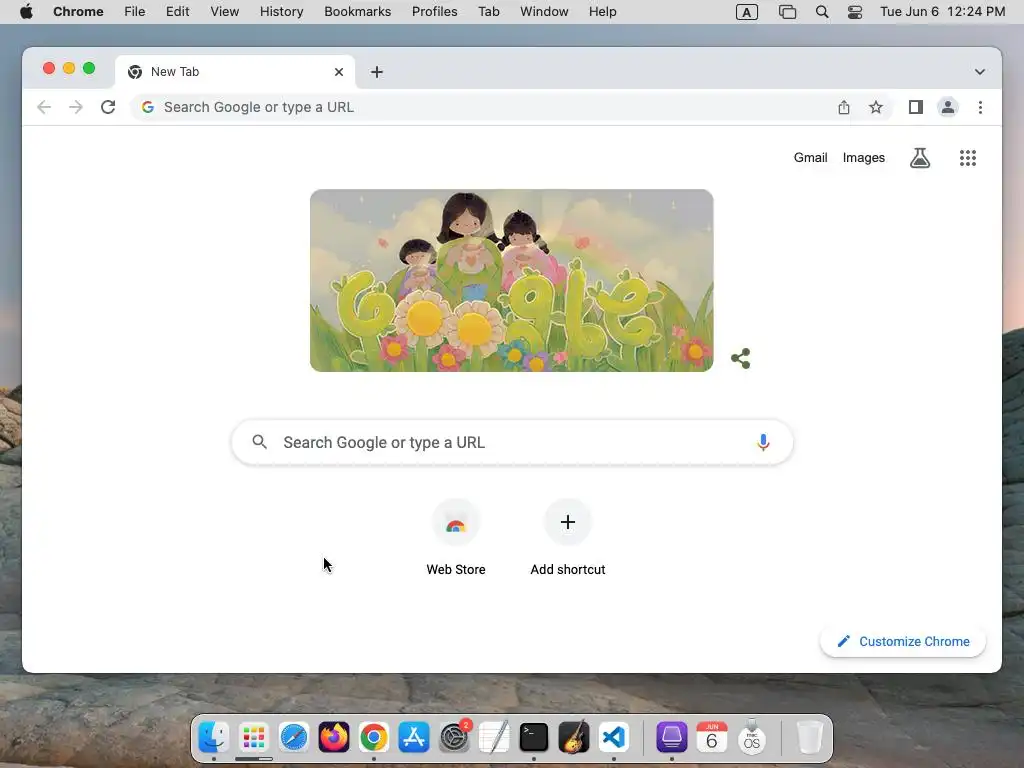The width and height of the screenshot is (1024, 768).
Task: Open Control Center in menu bar
Action: pos(855,12)
